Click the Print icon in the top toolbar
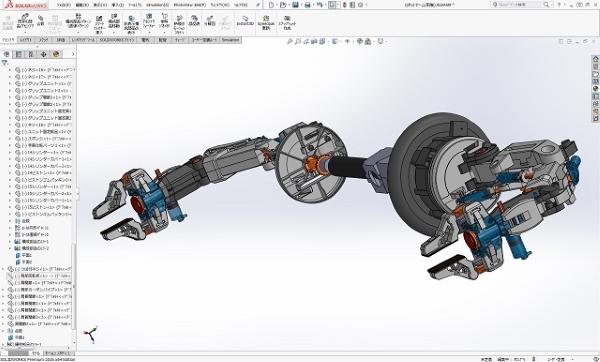 [x=307, y=5]
